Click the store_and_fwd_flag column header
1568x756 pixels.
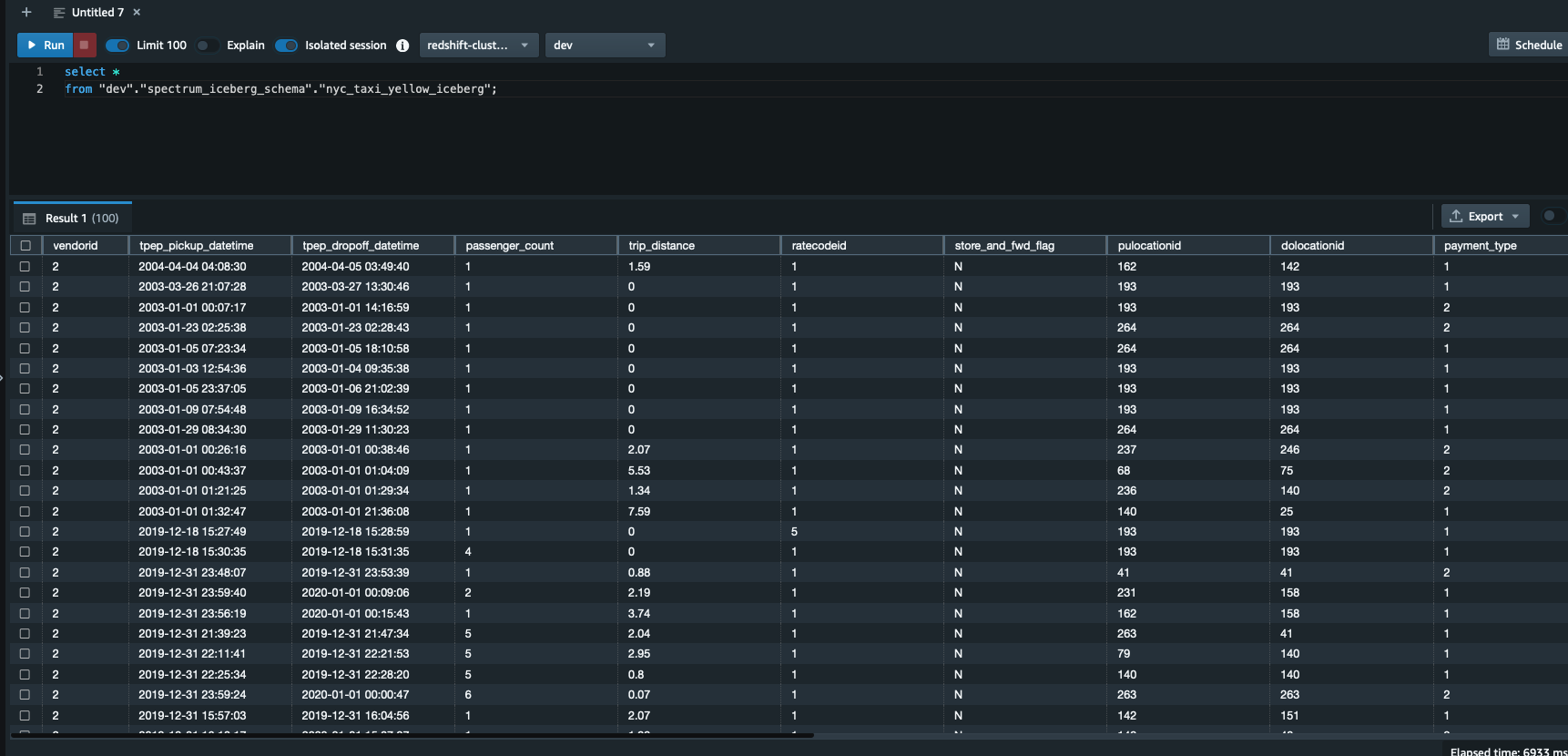tap(1025, 245)
